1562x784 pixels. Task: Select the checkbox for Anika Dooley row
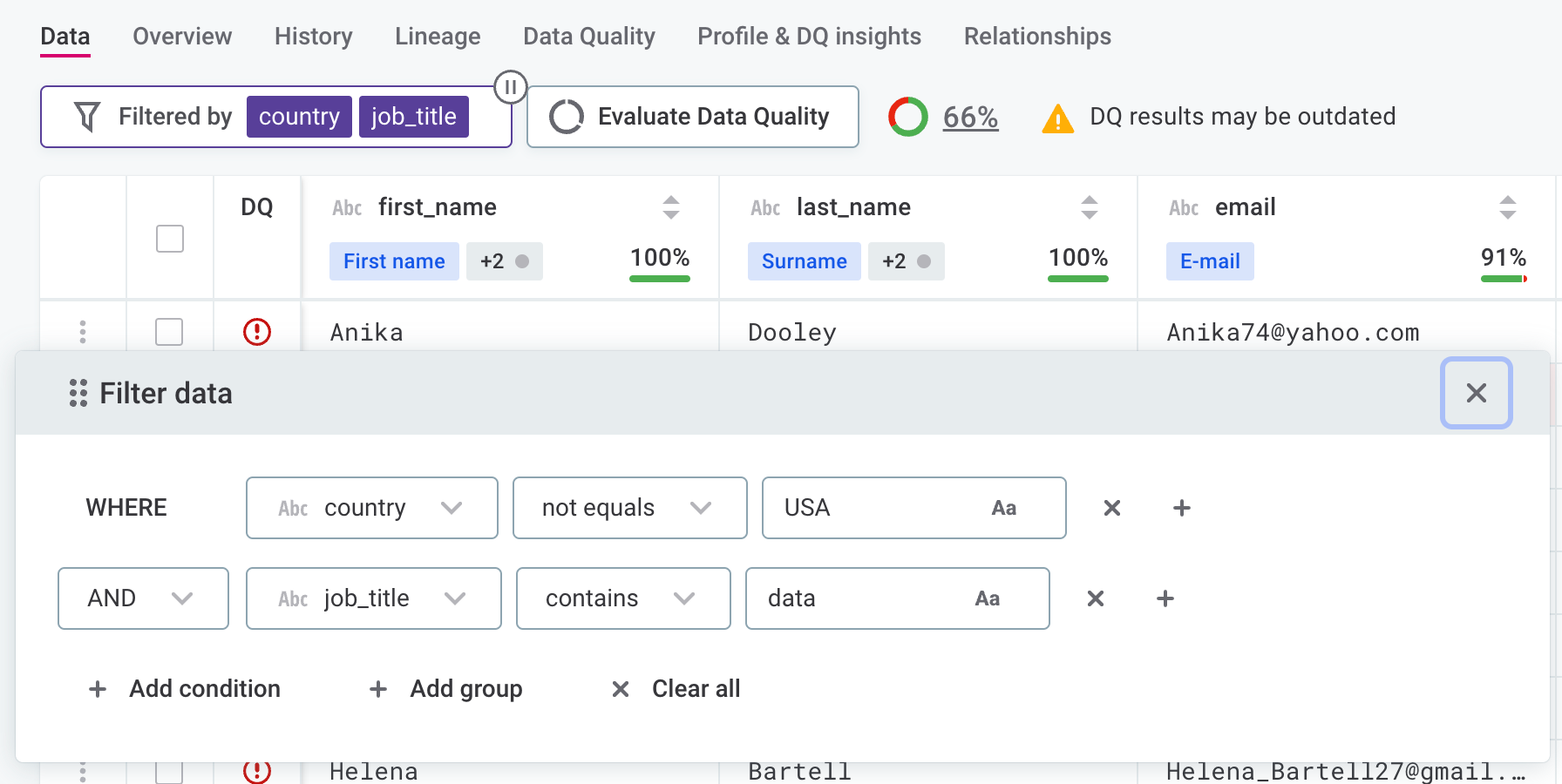tap(169, 332)
